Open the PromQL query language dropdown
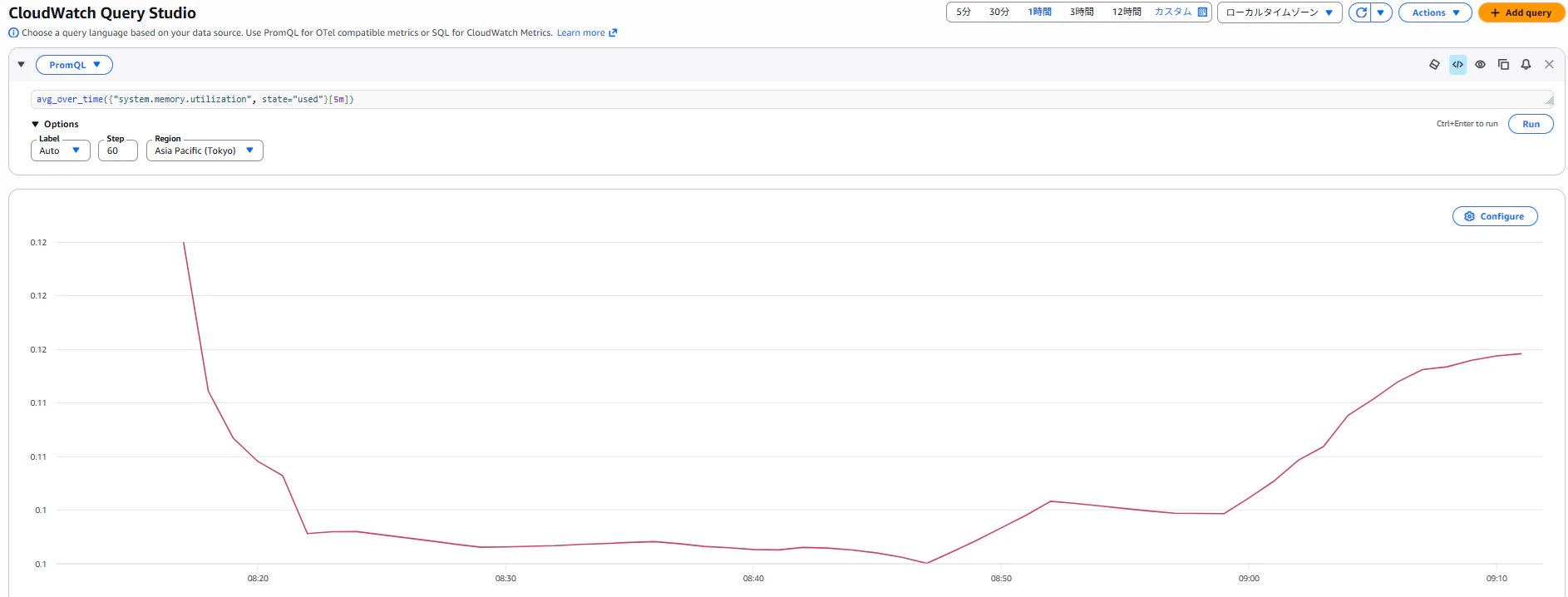 (x=74, y=65)
